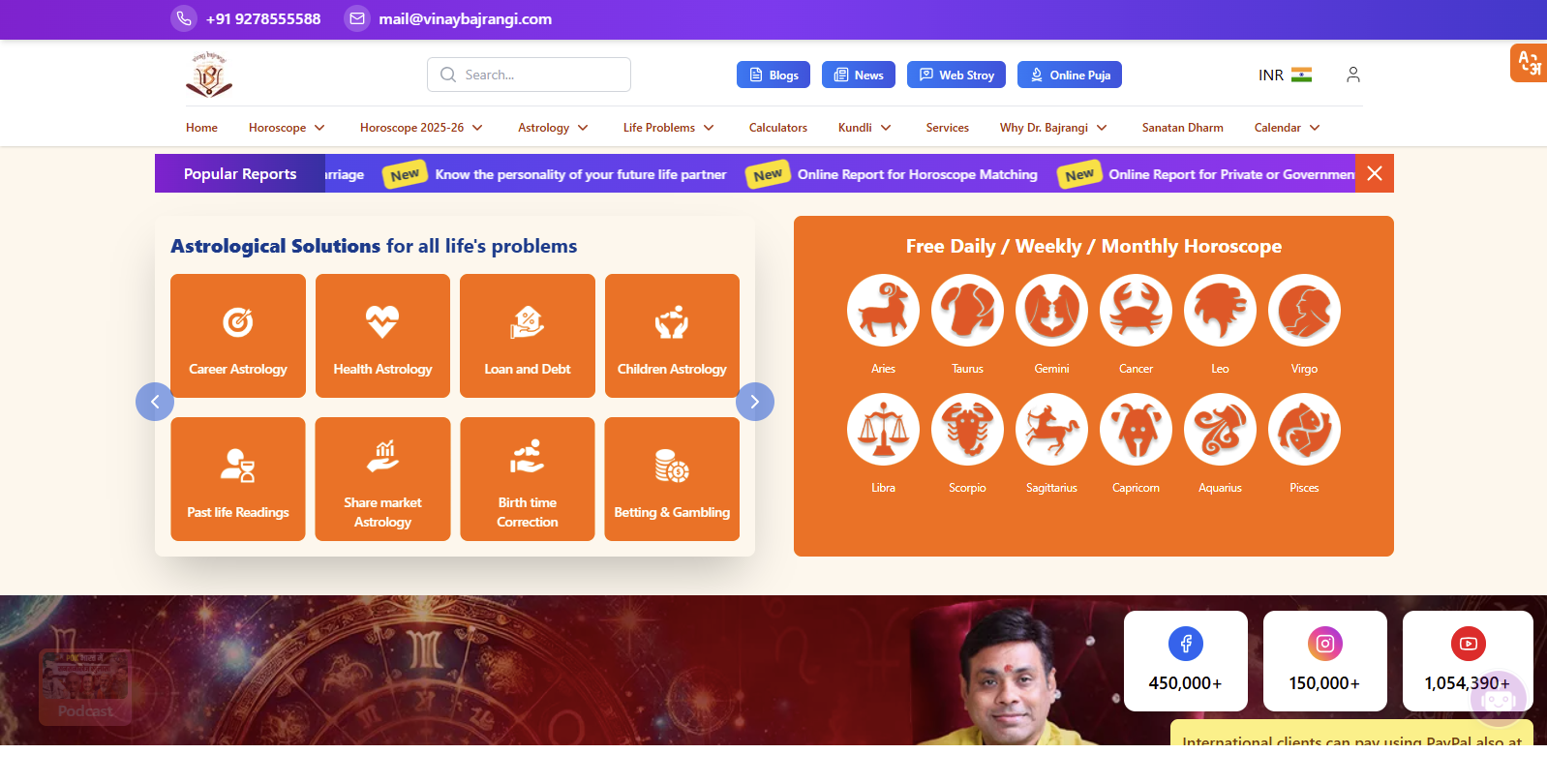1547x784 pixels.
Task: Expand the Astrology menu dropdown
Action: click(x=553, y=128)
